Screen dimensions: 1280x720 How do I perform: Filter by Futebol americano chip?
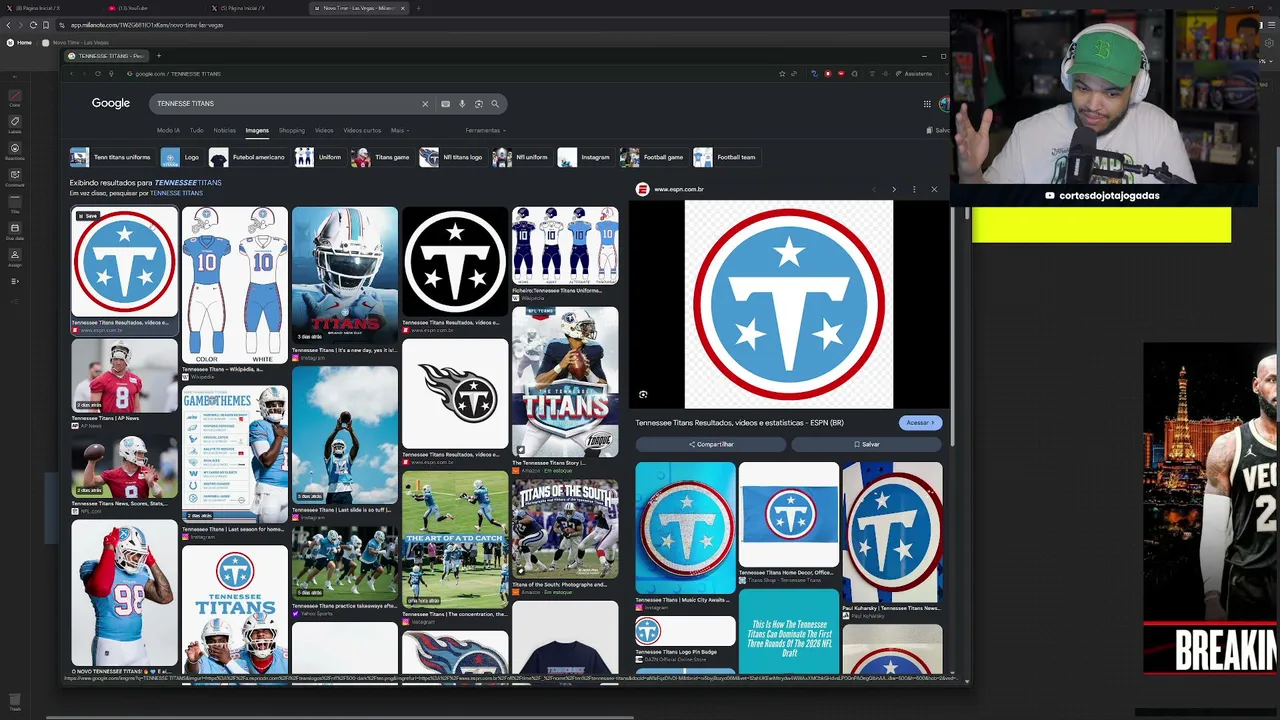(249, 157)
